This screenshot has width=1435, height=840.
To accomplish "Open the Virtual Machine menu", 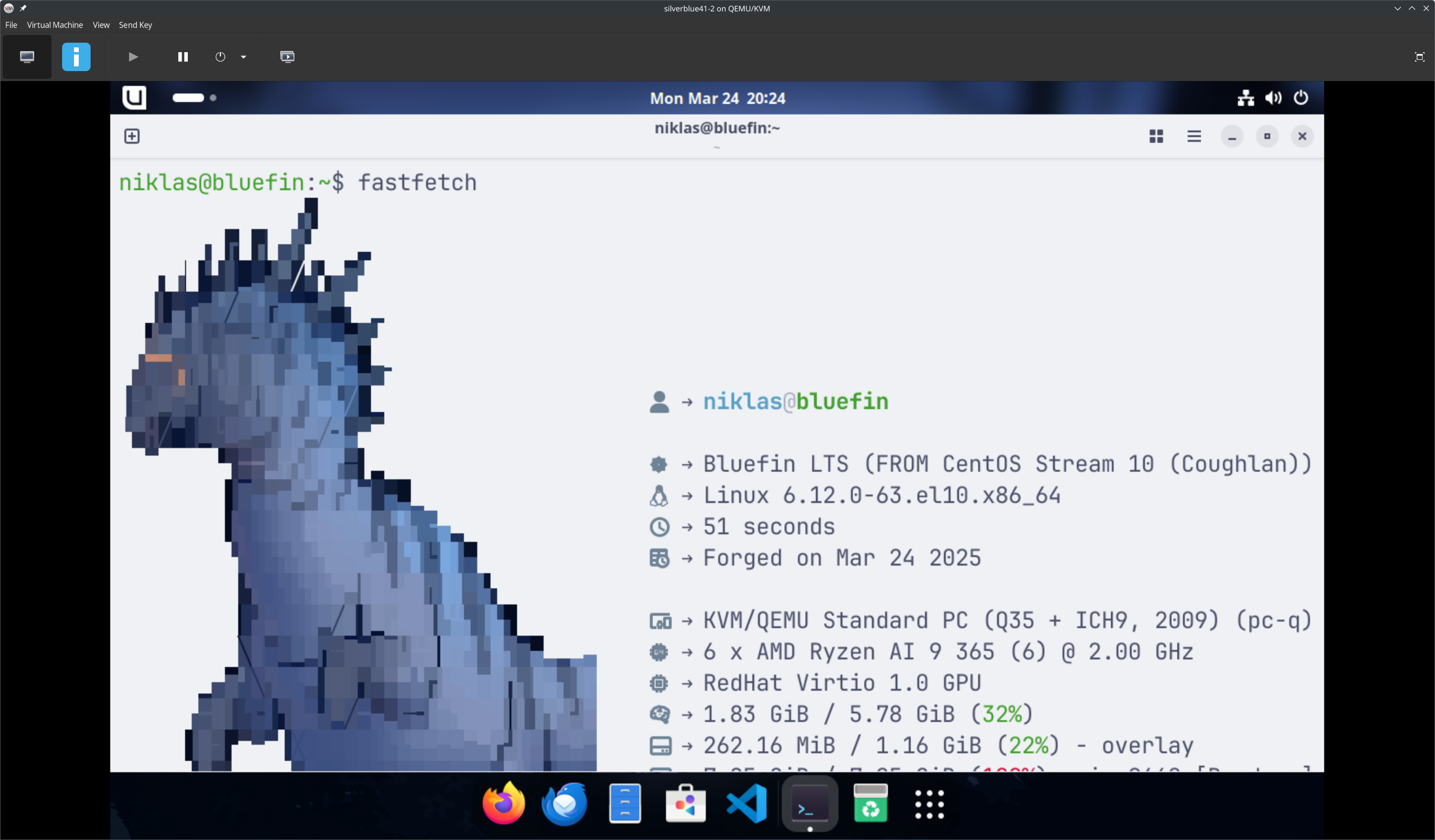I will pos(55,25).
